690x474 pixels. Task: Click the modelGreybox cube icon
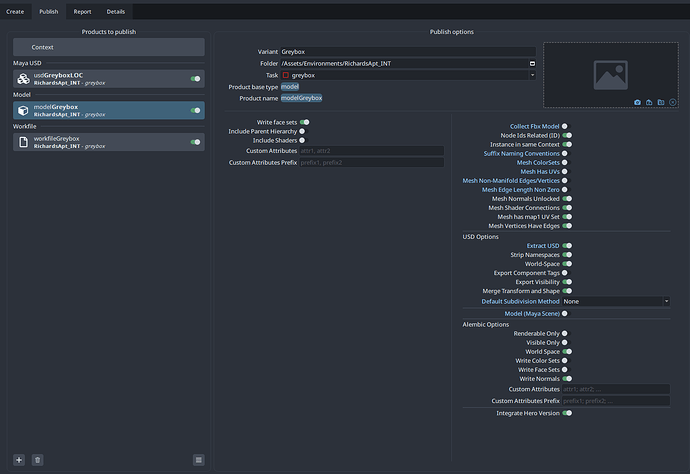pyautogui.click(x=23, y=110)
